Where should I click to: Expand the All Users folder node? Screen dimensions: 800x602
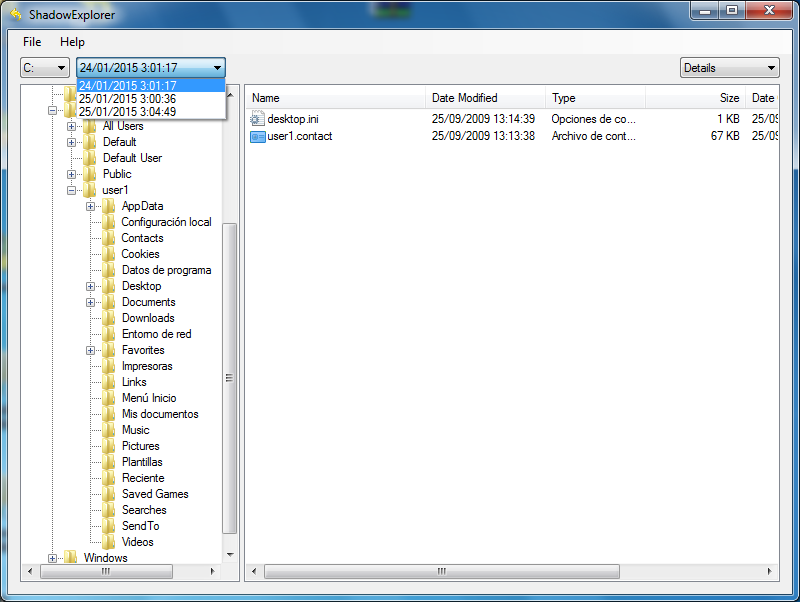tap(71, 127)
